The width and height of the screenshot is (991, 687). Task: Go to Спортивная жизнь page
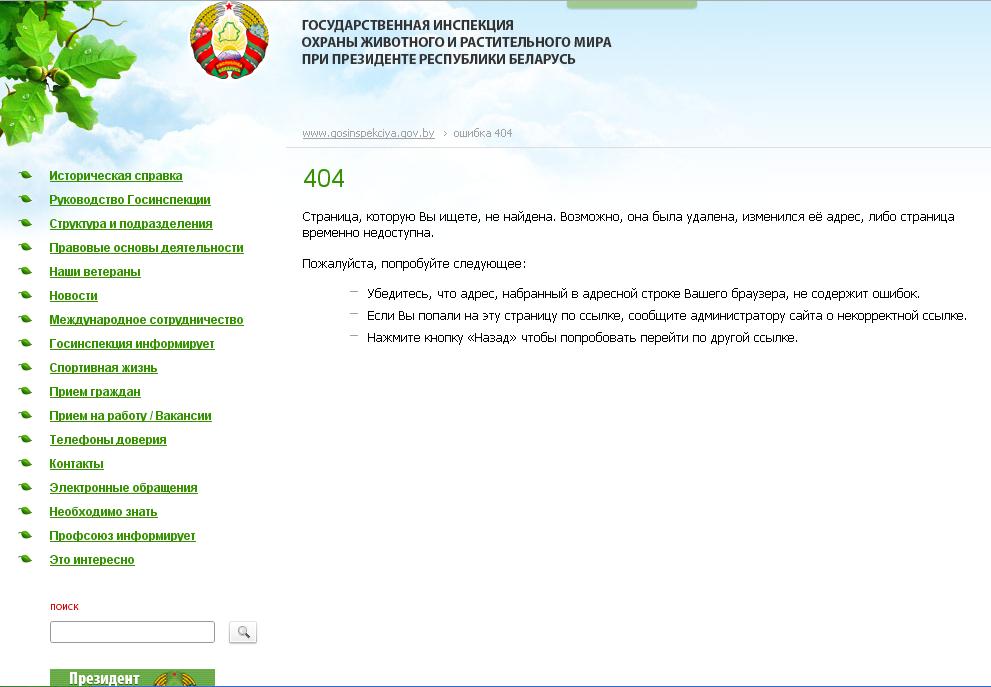tap(103, 368)
